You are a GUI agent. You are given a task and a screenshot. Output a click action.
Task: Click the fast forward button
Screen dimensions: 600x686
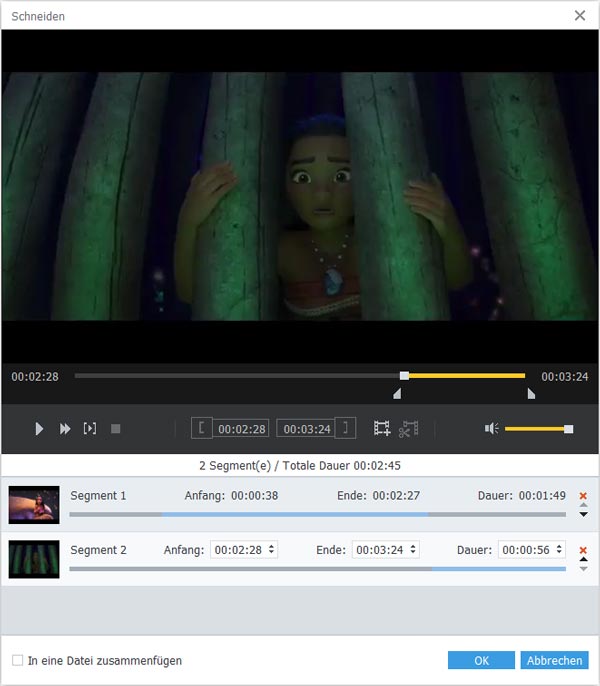tap(65, 429)
